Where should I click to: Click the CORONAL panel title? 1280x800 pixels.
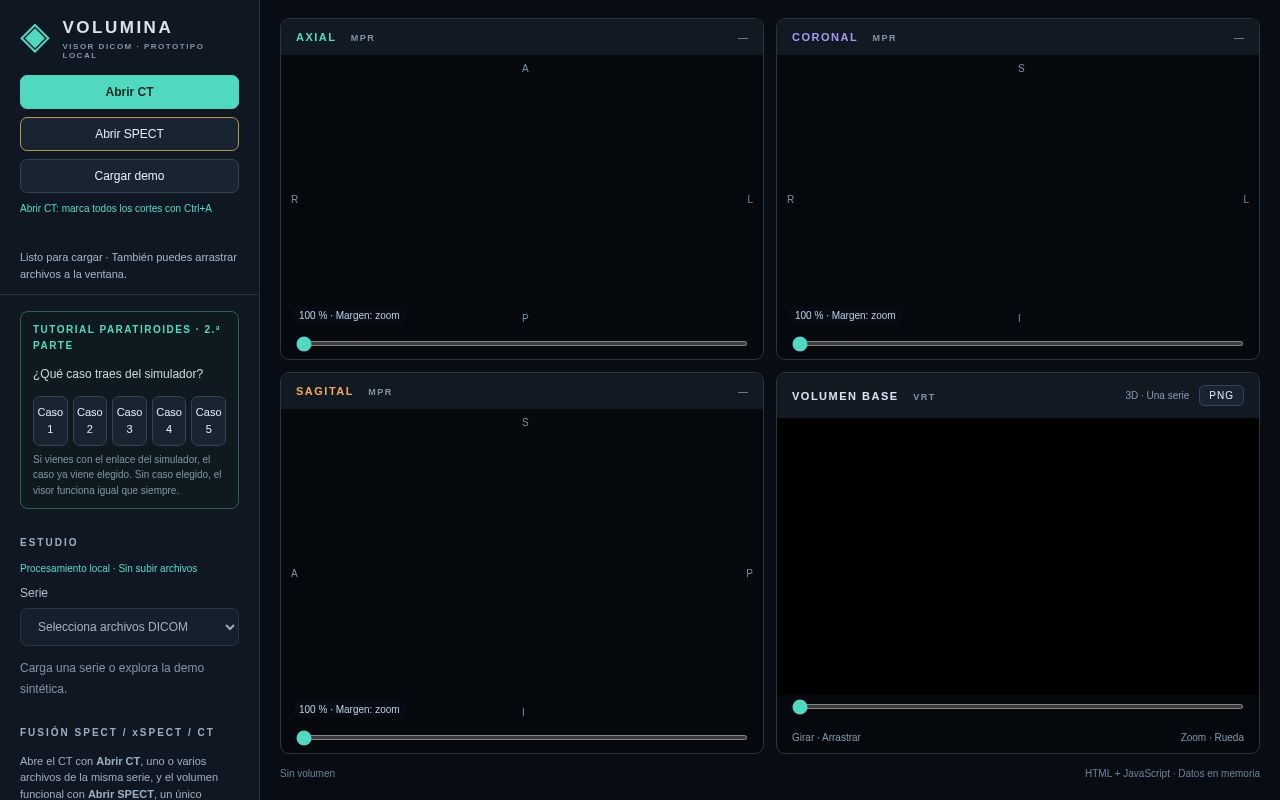825,38
